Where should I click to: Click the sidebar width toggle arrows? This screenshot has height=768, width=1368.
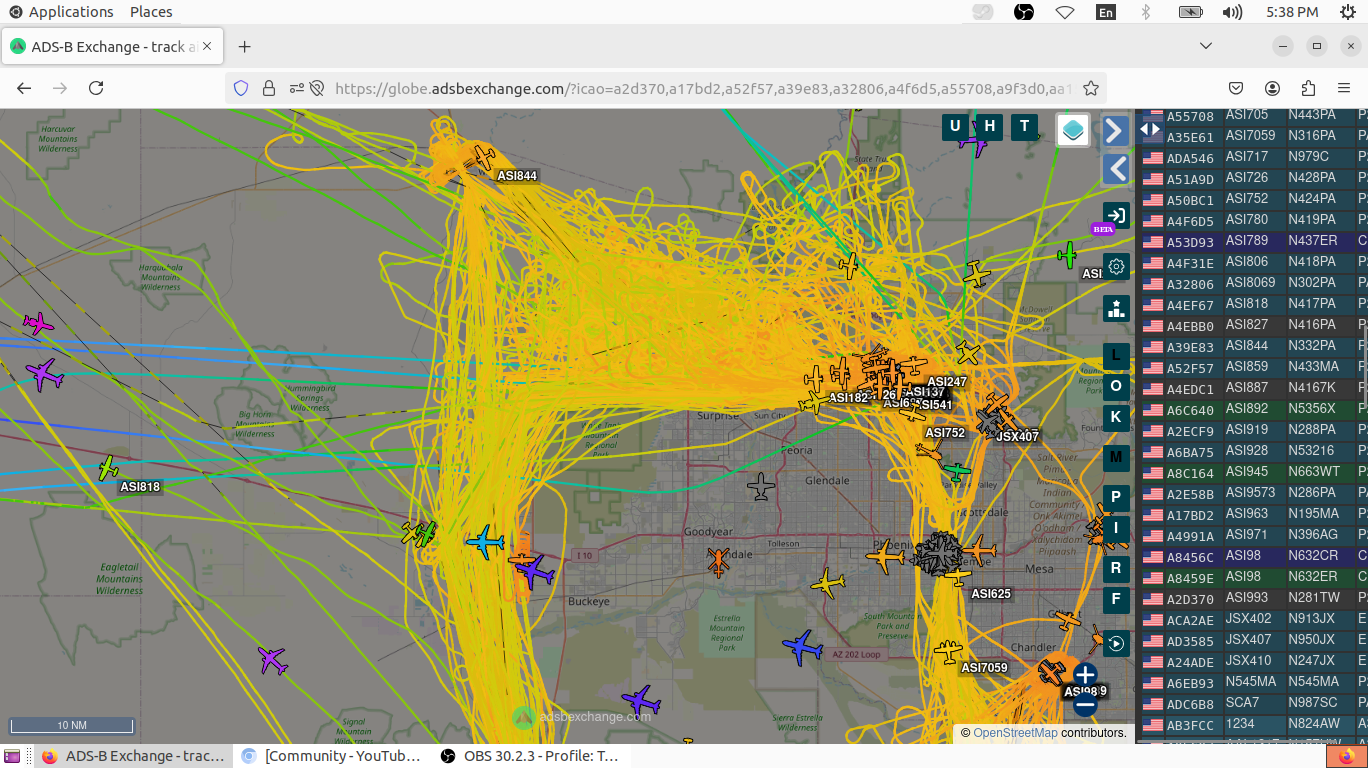click(1150, 129)
